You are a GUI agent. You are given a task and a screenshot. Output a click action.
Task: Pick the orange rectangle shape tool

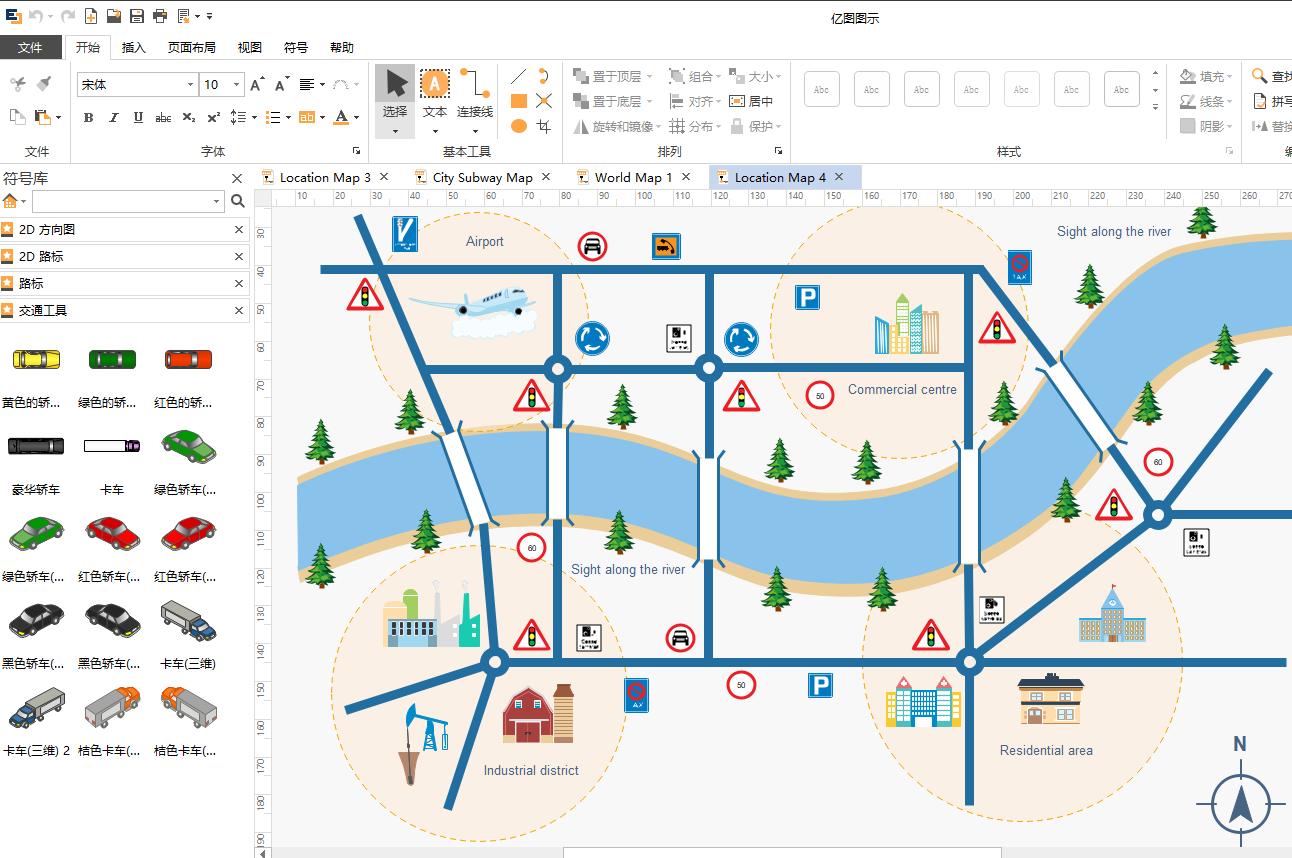(519, 101)
